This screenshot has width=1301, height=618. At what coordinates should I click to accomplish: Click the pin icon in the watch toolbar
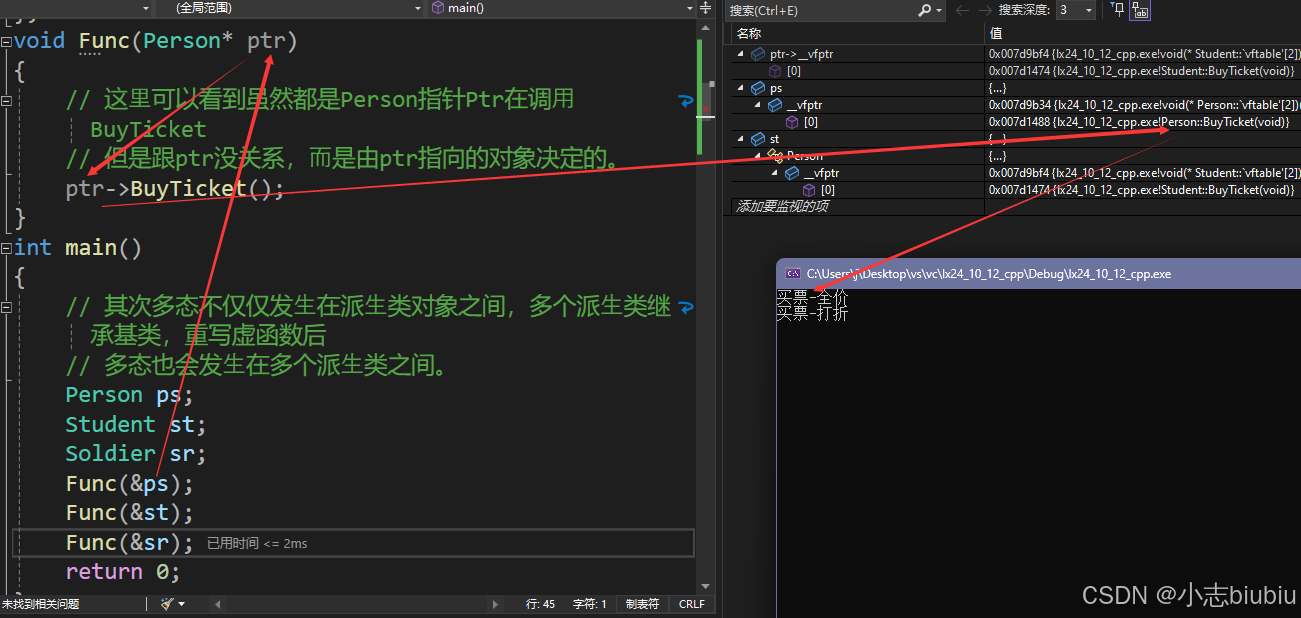point(1118,10)
